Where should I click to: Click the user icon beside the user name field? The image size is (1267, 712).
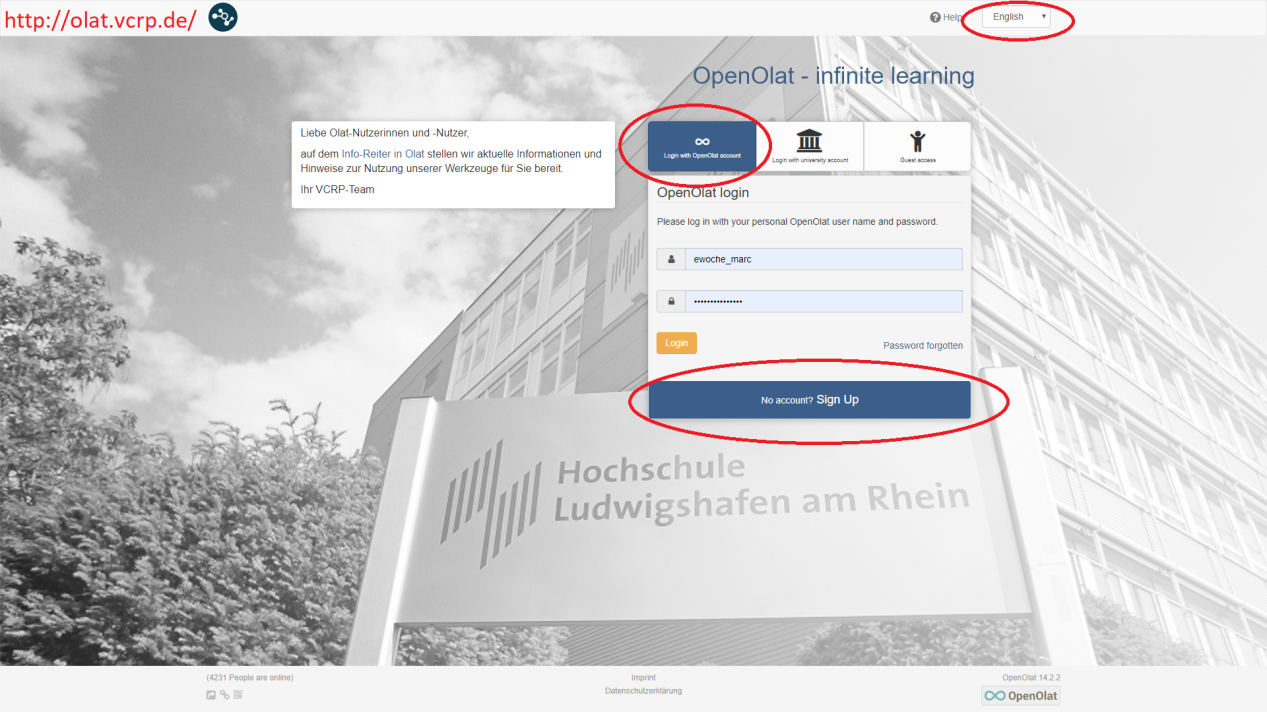tap(671, 259)
